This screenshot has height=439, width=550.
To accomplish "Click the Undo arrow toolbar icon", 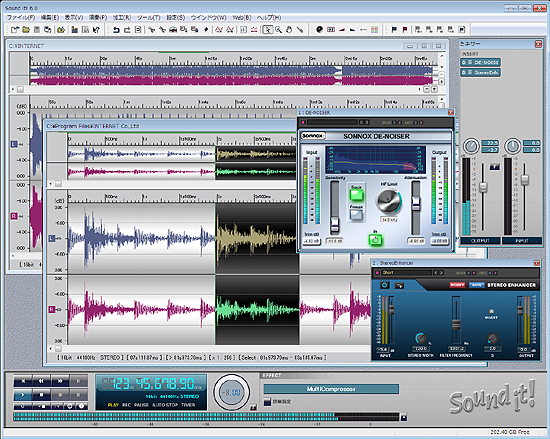I will (x=116, y=30).
